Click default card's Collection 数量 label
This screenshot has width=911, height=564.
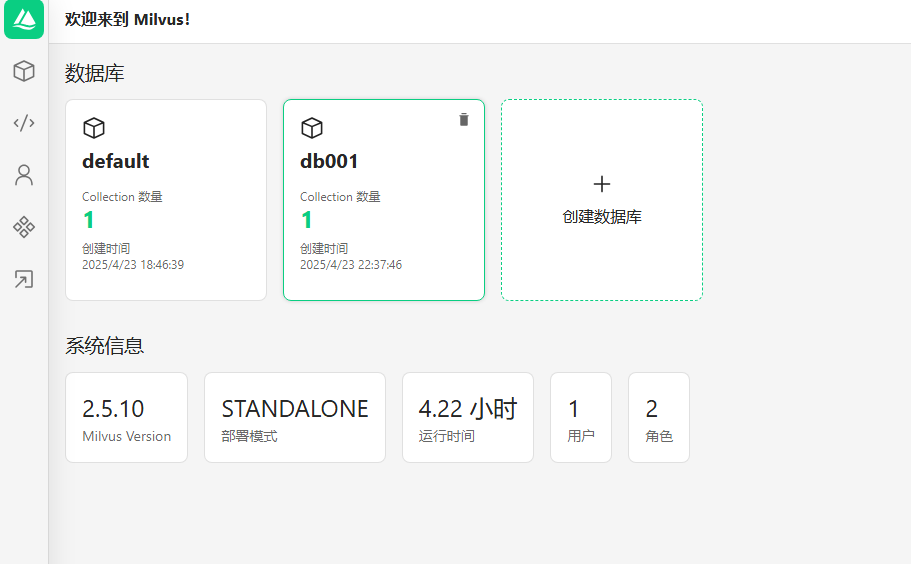tap(122, 197)
